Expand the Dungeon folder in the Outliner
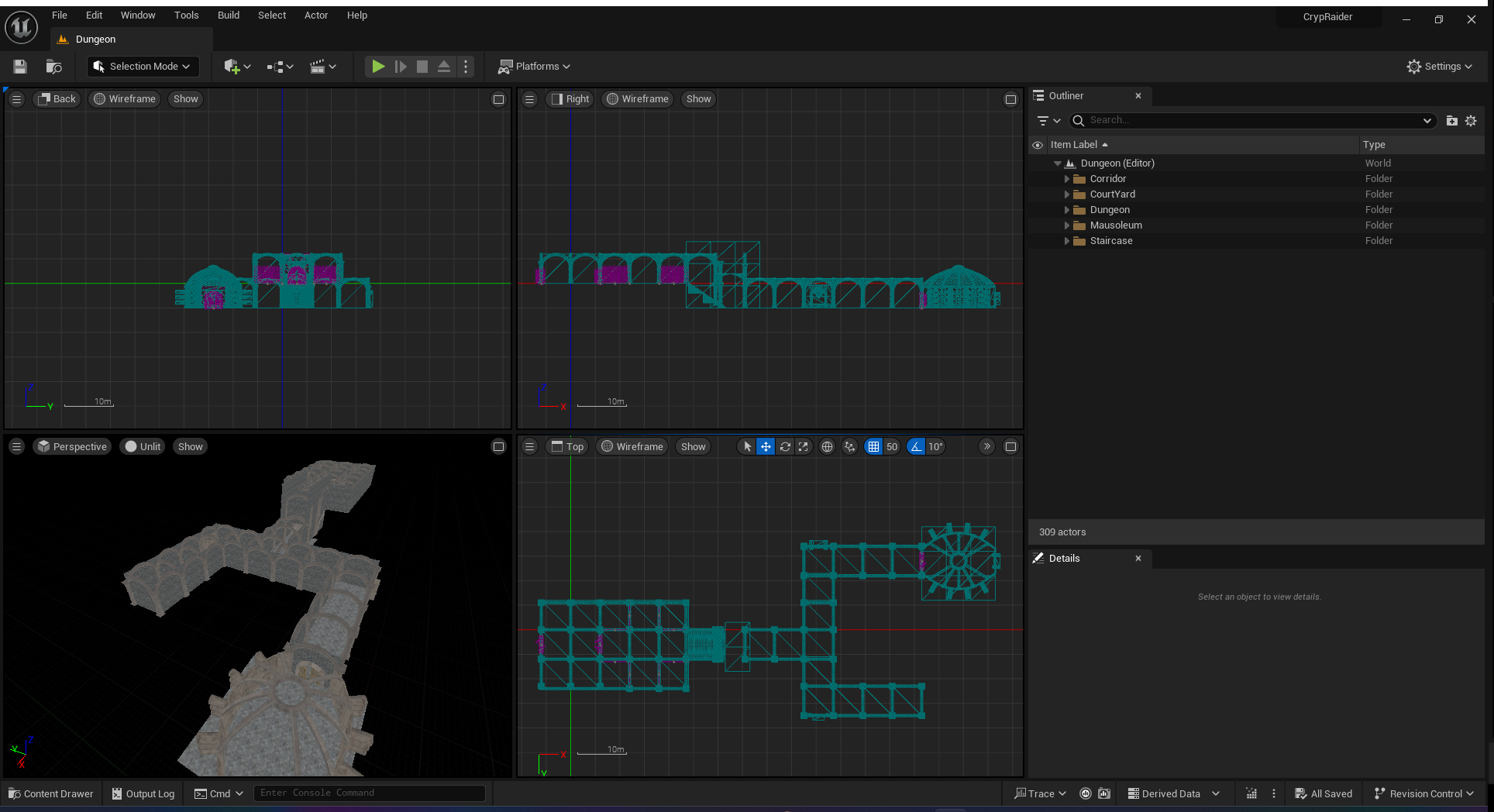Viewport: 1494px width, 812px height. [1067, 210]
